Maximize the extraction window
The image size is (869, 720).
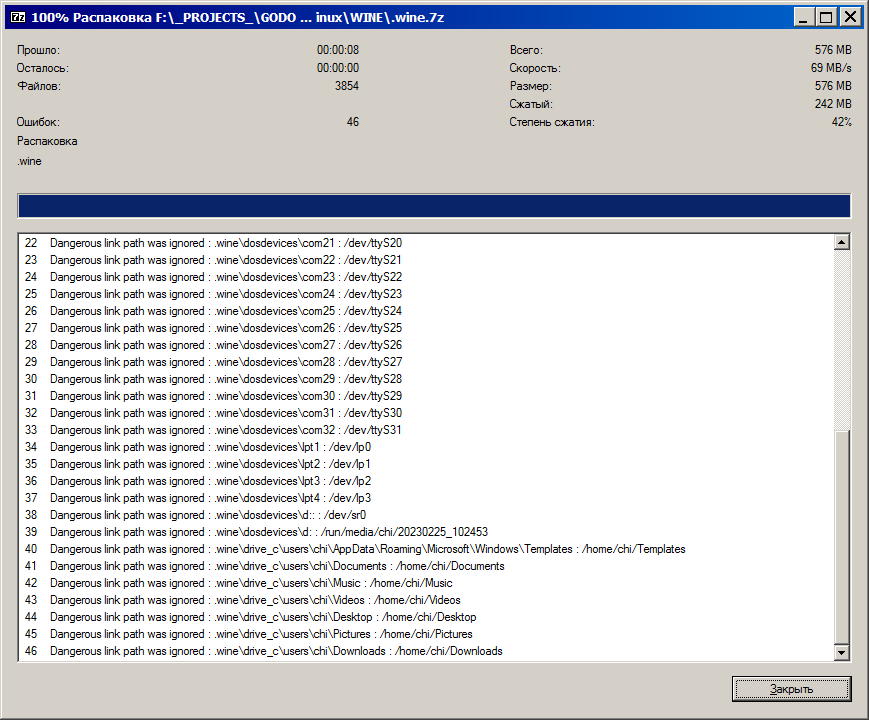click(826, 17)
